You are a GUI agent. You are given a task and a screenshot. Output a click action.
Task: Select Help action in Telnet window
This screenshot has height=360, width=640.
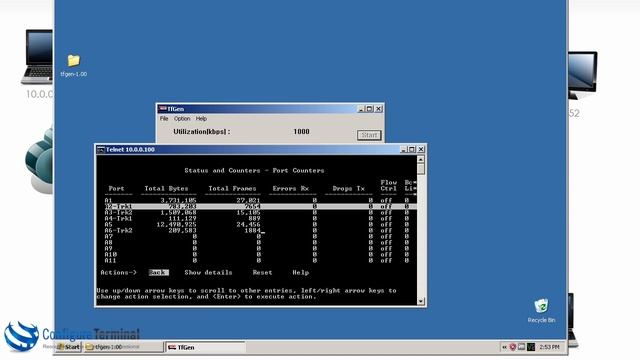300,273
